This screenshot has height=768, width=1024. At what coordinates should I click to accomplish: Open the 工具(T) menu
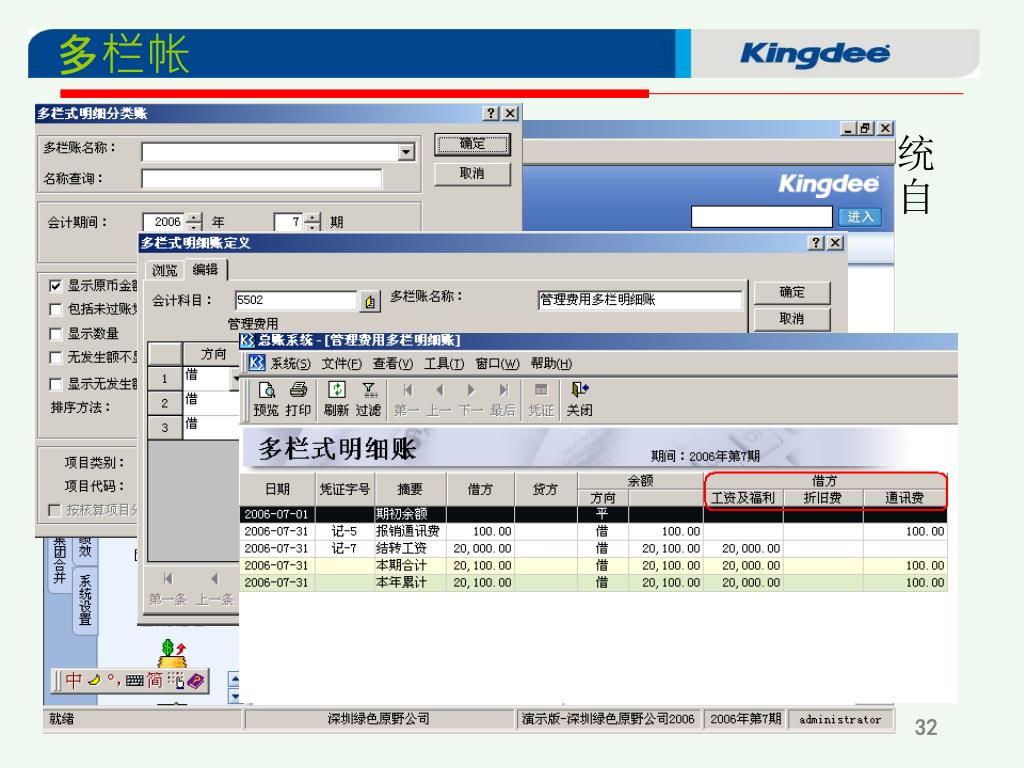444,364
